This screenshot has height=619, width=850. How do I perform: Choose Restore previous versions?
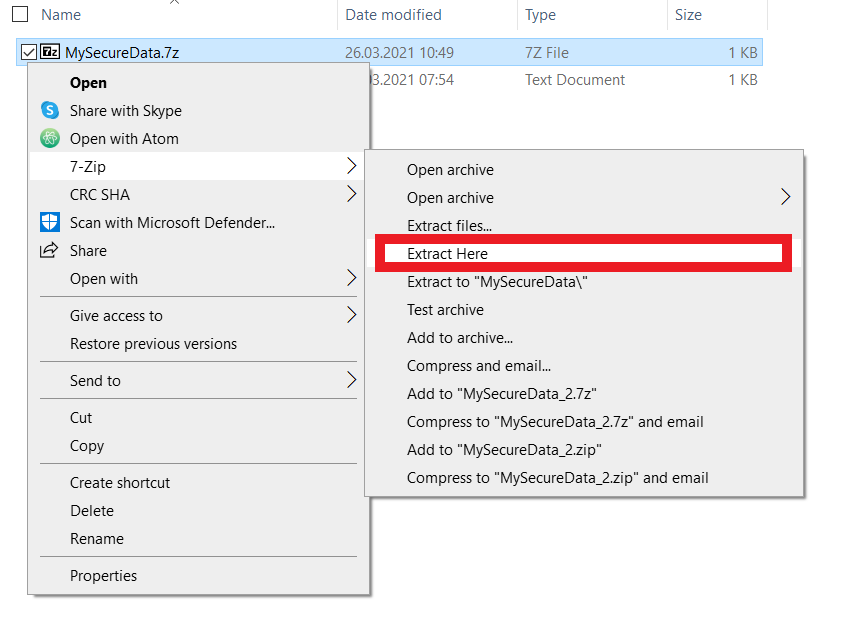(x=198, y=344)
